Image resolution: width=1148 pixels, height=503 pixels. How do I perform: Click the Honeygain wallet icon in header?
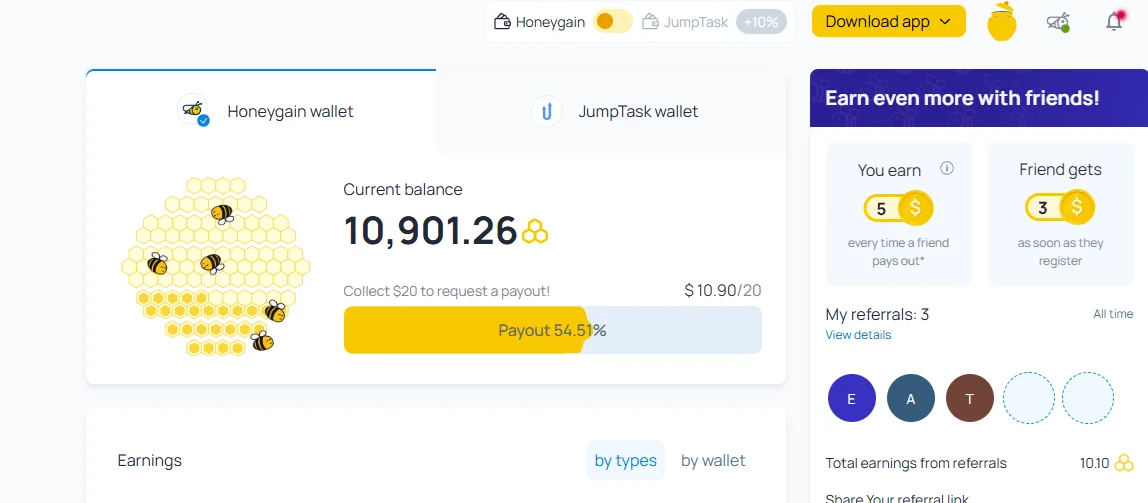502,21
